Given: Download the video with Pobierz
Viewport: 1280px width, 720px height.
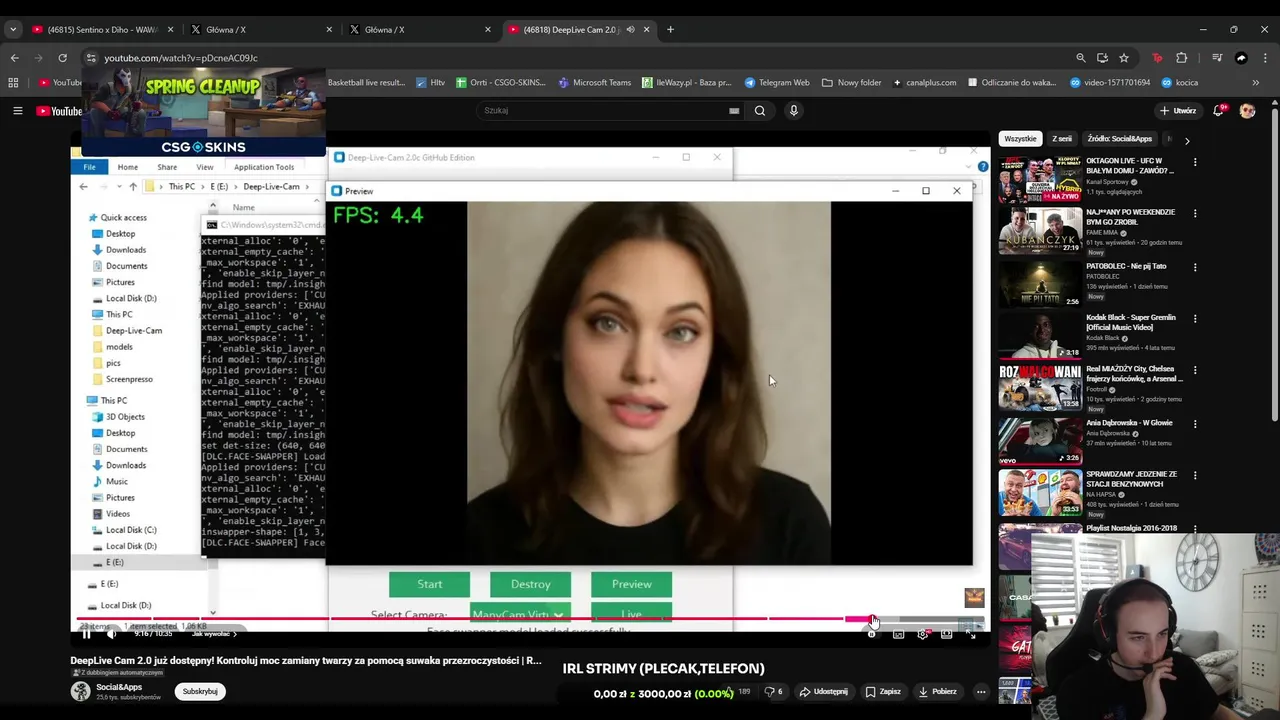Looking at the screenshot, I should (x=938, y=692).
